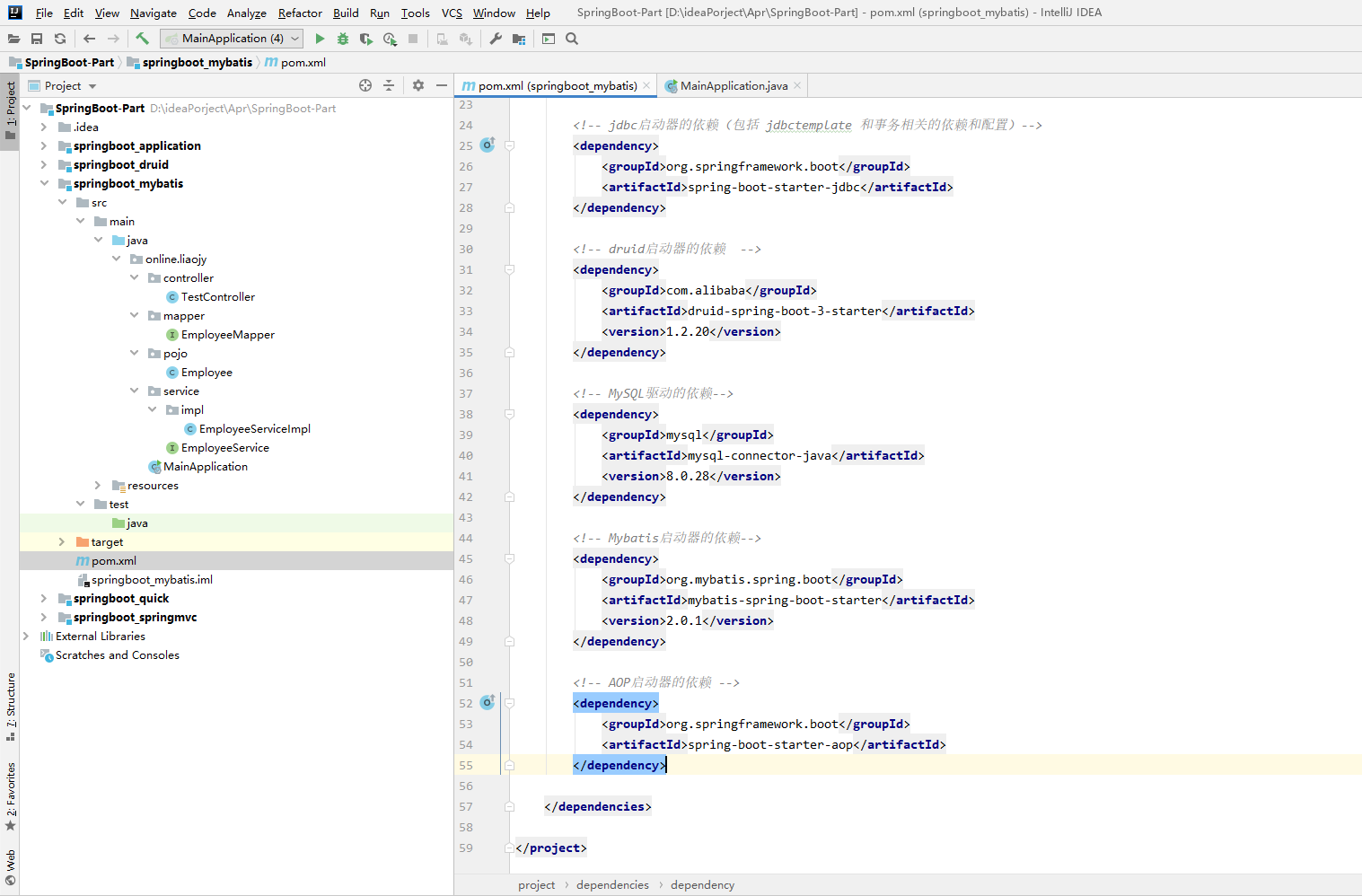The height and width of the screenshot is (896, 1362).
Task: Open Search Everywhere magnifier icon
Action: tap(572, 39)
